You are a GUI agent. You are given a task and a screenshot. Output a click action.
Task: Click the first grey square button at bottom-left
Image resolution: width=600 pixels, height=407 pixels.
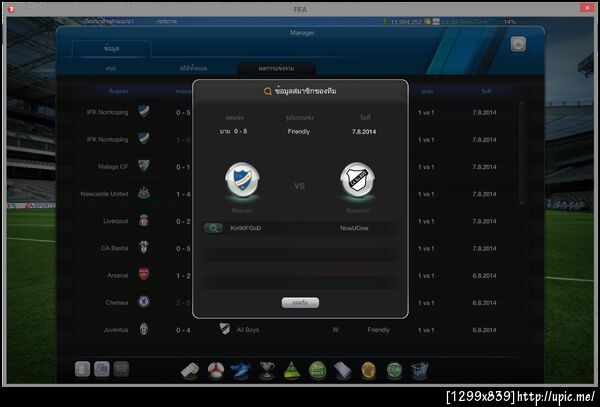click(x=83, y=369)
